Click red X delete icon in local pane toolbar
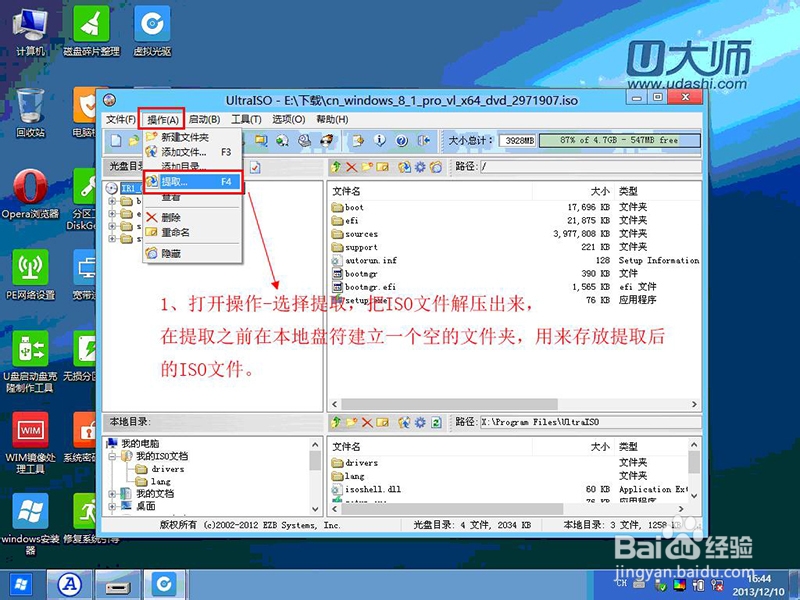This screenshot has width=800, height=600. coord(367,422)
